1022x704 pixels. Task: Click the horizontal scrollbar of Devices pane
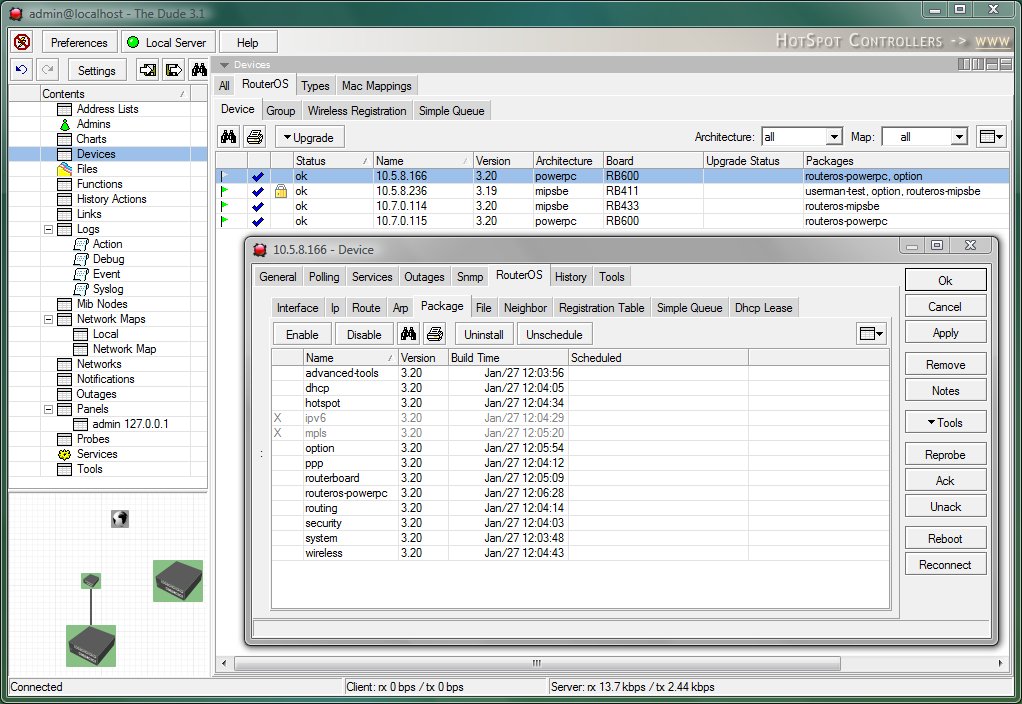537,663
